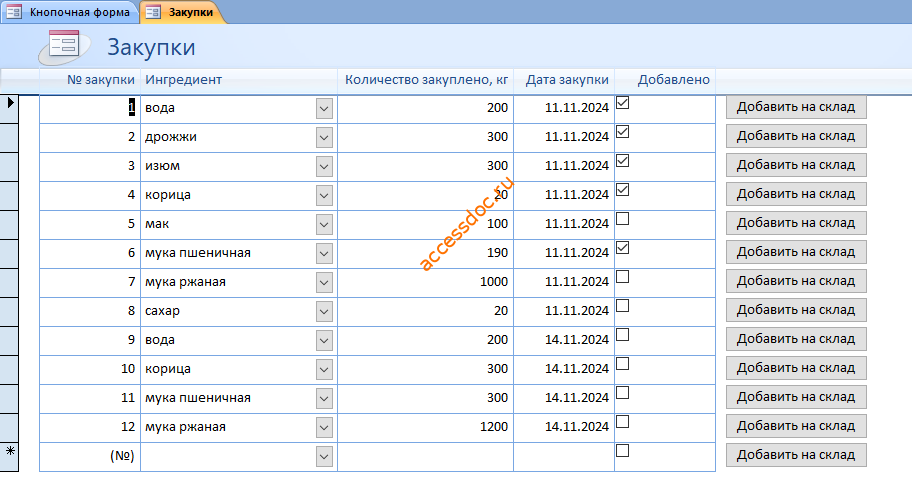Viewport: 912px width, 487px height.
Task: Click the form icon in the Закупки tab
Action: (x=154, y=12)
